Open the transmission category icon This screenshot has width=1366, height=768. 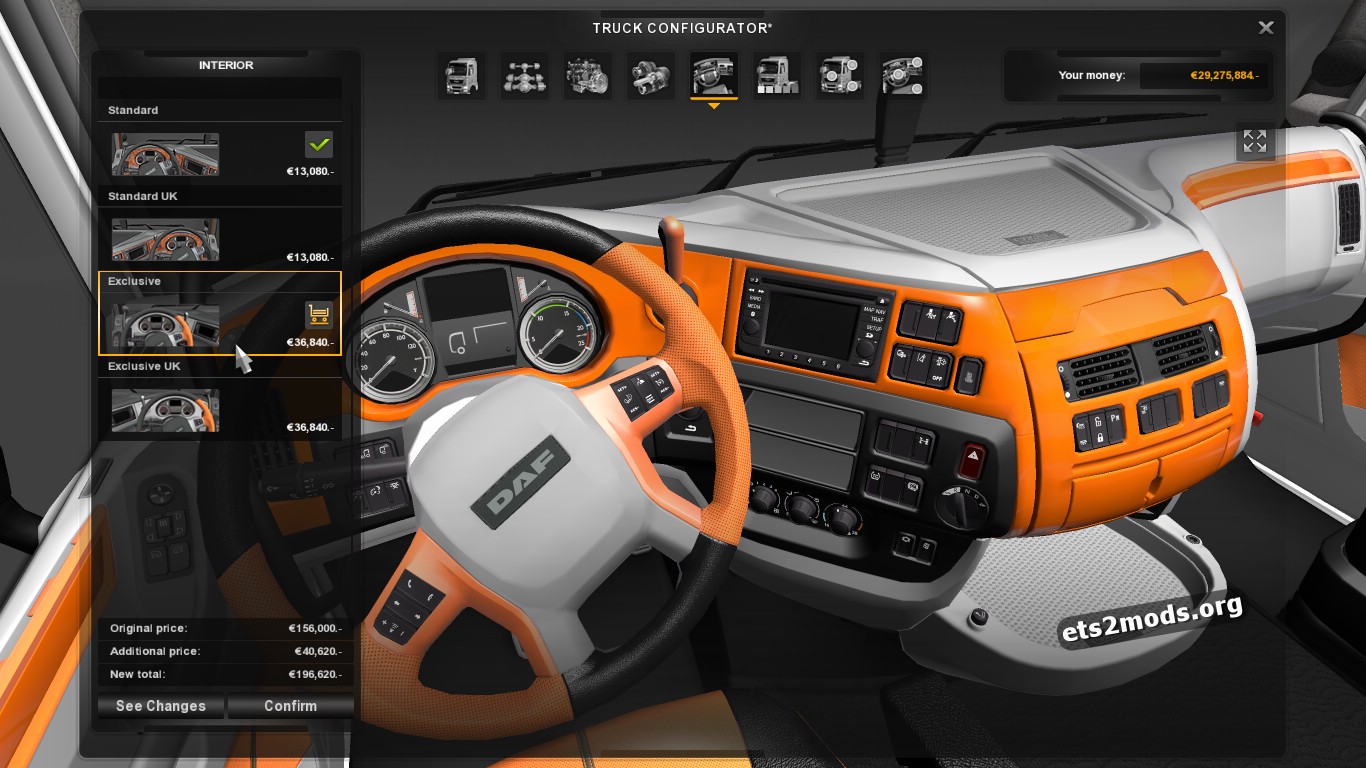click(x=651, y=76)
